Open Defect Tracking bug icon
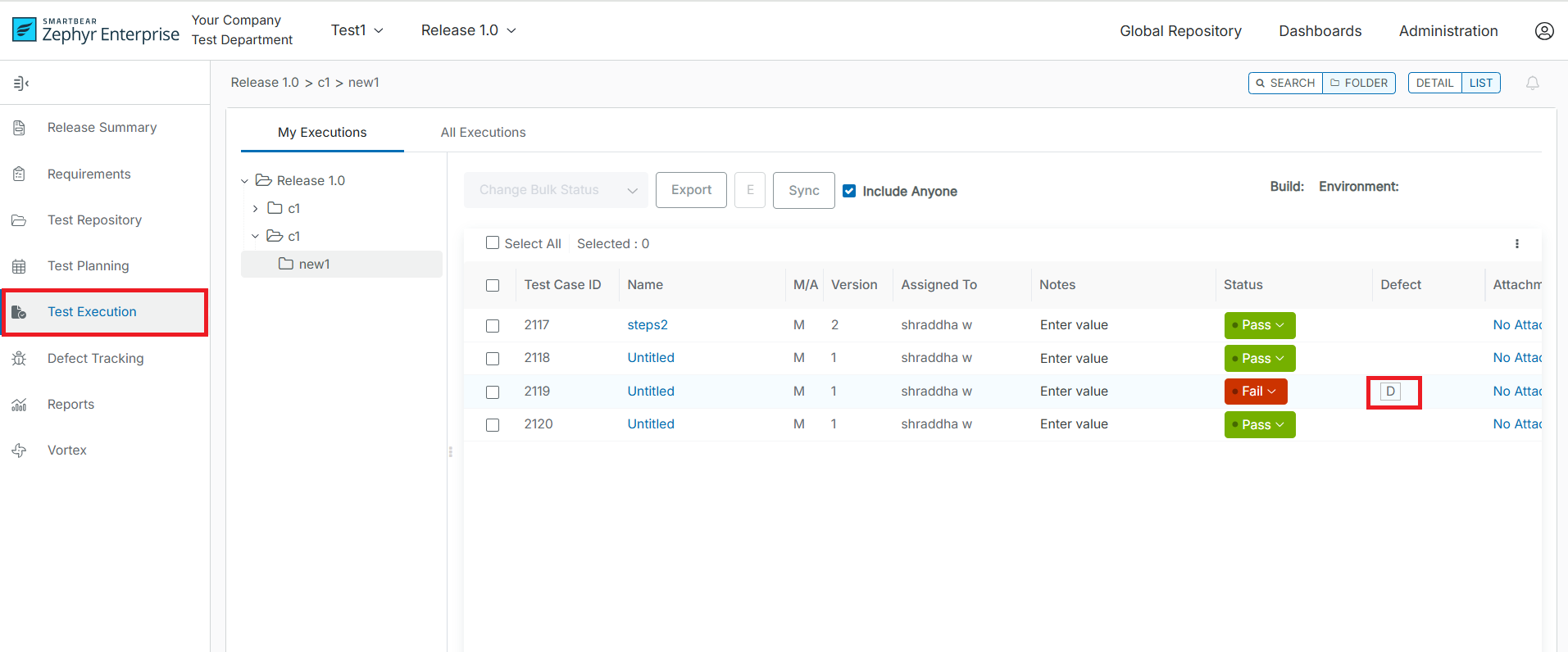 (x=20, y=359)
